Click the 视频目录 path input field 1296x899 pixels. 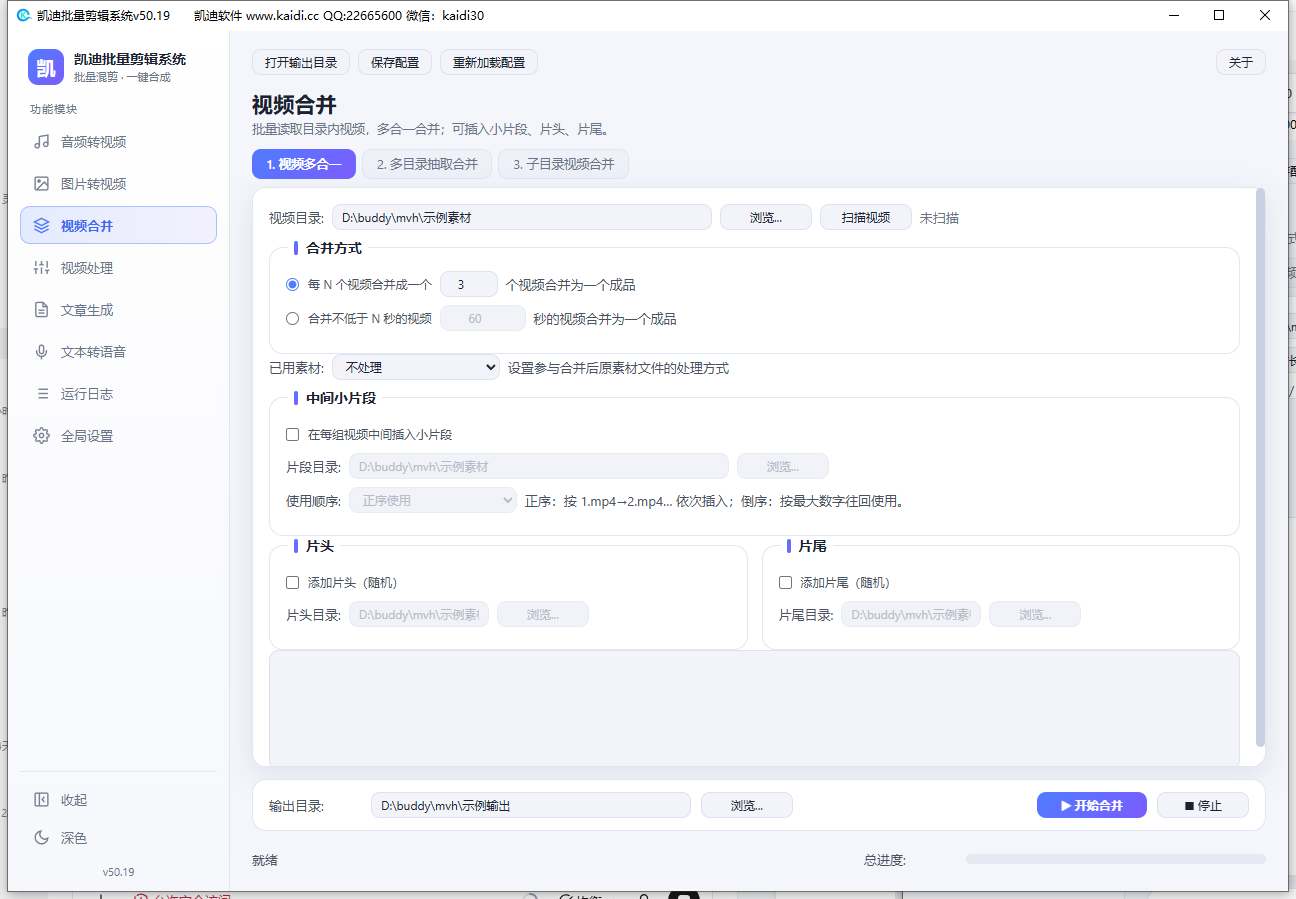pyautogui.click(x=522, y=217)
